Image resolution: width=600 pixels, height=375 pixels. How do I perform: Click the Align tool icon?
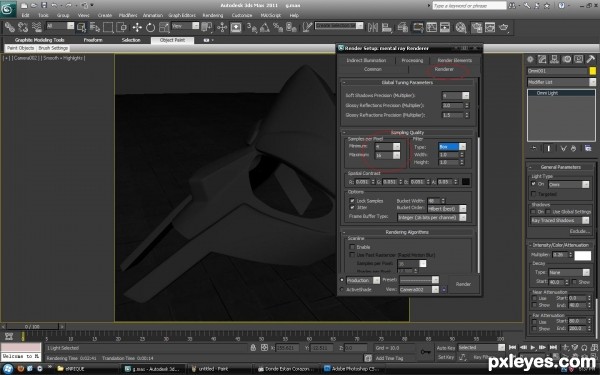[x=387, y=28]
